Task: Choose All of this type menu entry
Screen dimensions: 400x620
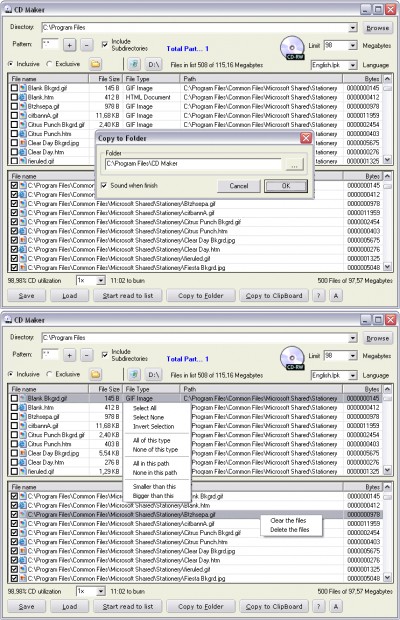Action: point(157,440)
